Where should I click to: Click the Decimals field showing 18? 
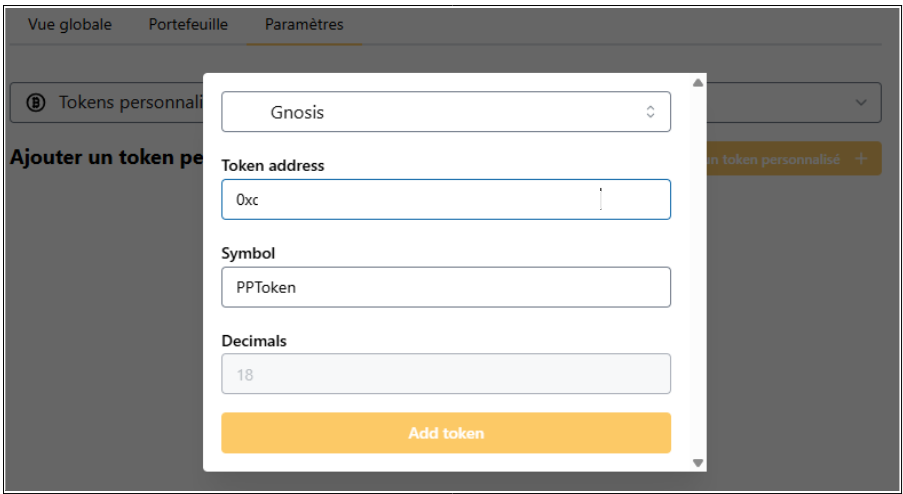pyautogui.click(x=445, y=374)
